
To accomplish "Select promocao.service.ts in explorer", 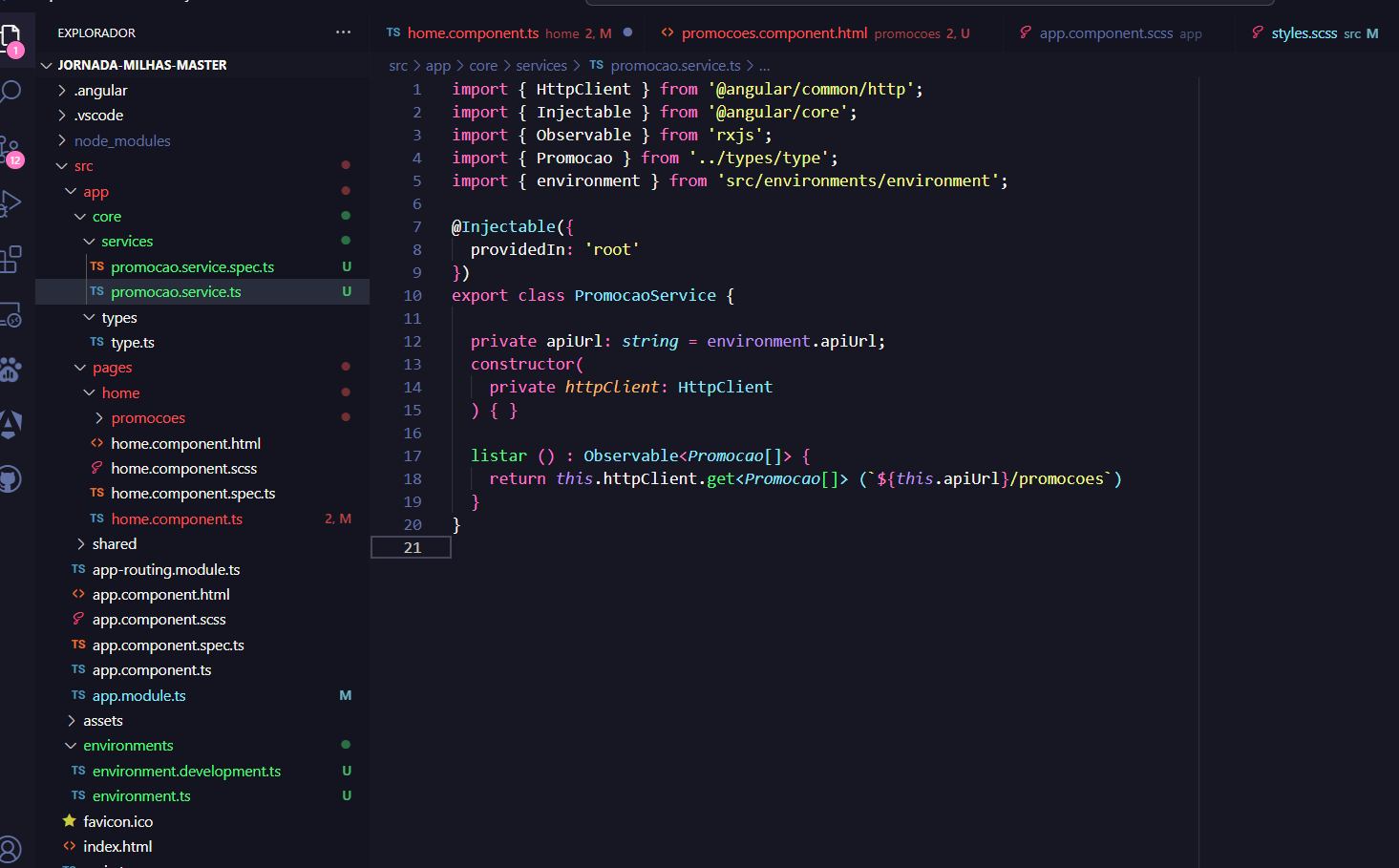I will click(176, 292).
